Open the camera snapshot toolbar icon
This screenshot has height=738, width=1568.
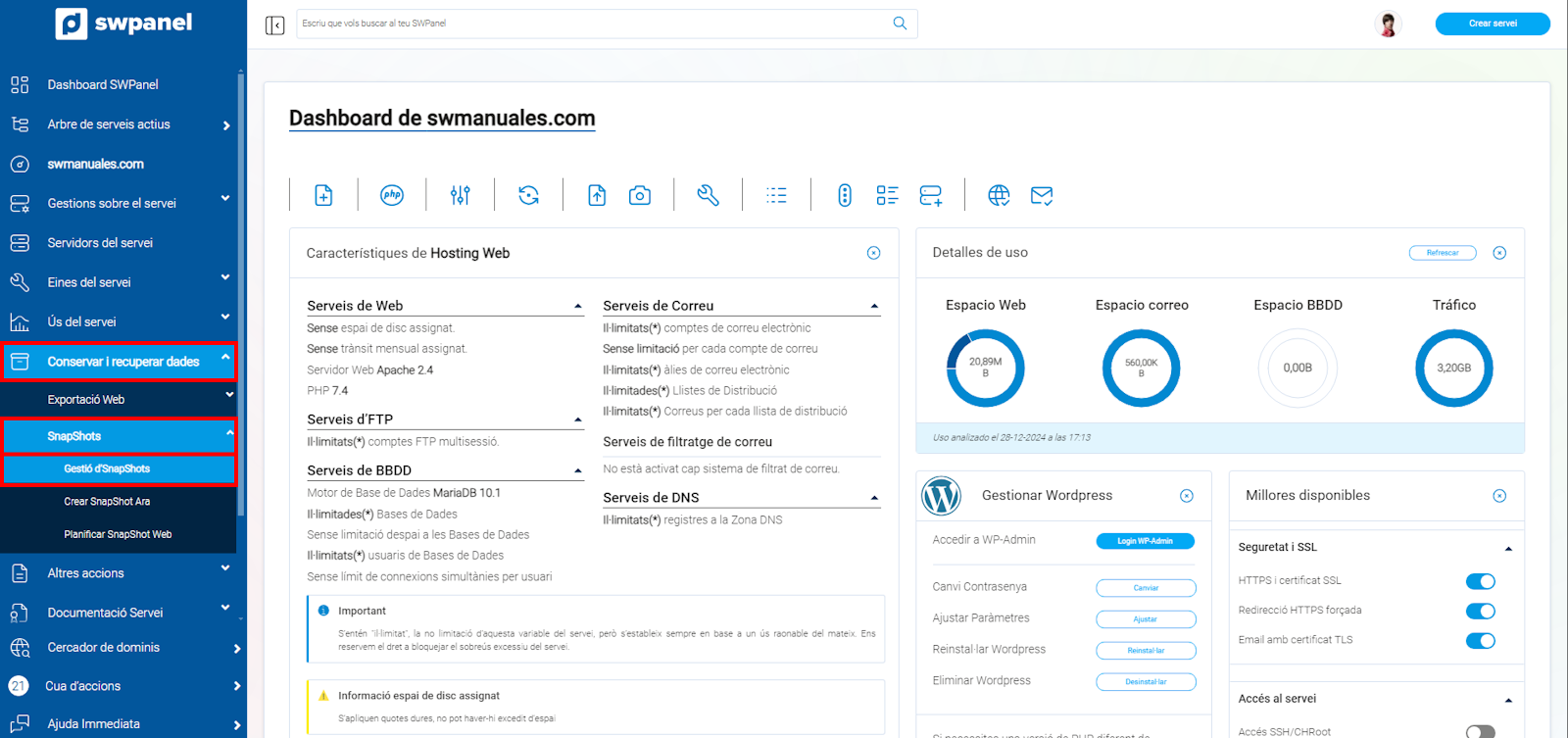coord(640,196)
